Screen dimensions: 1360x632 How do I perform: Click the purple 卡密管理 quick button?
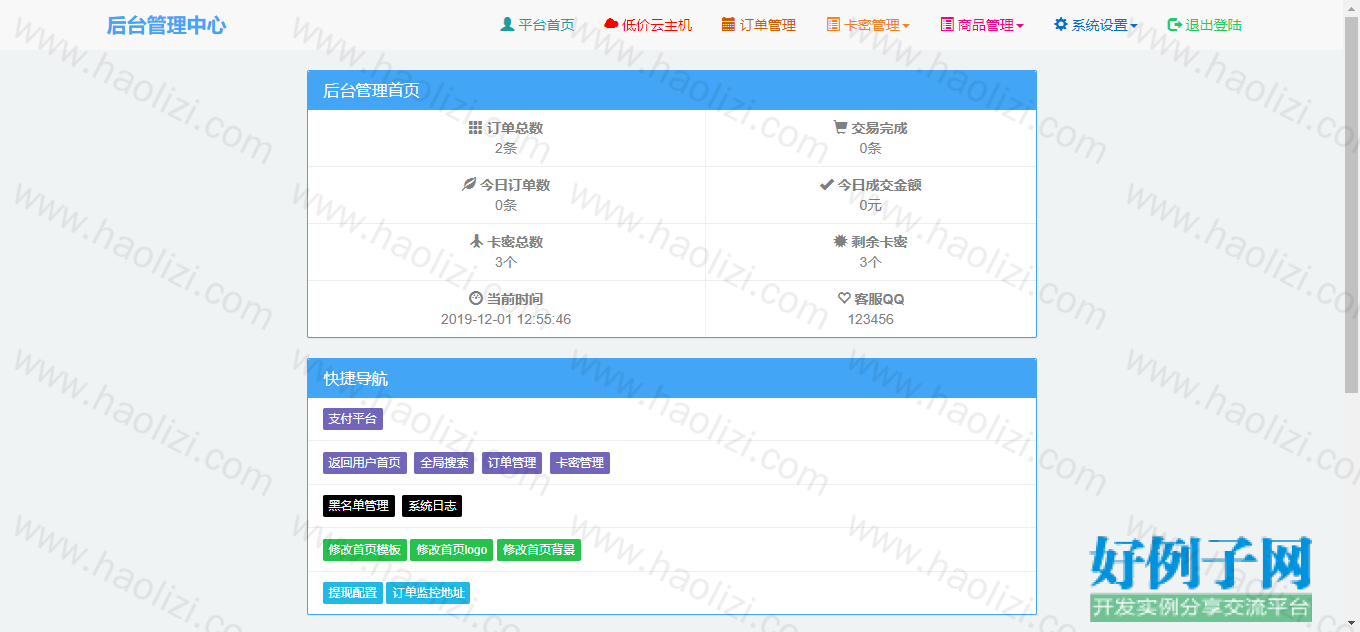[x=580, y=463]
